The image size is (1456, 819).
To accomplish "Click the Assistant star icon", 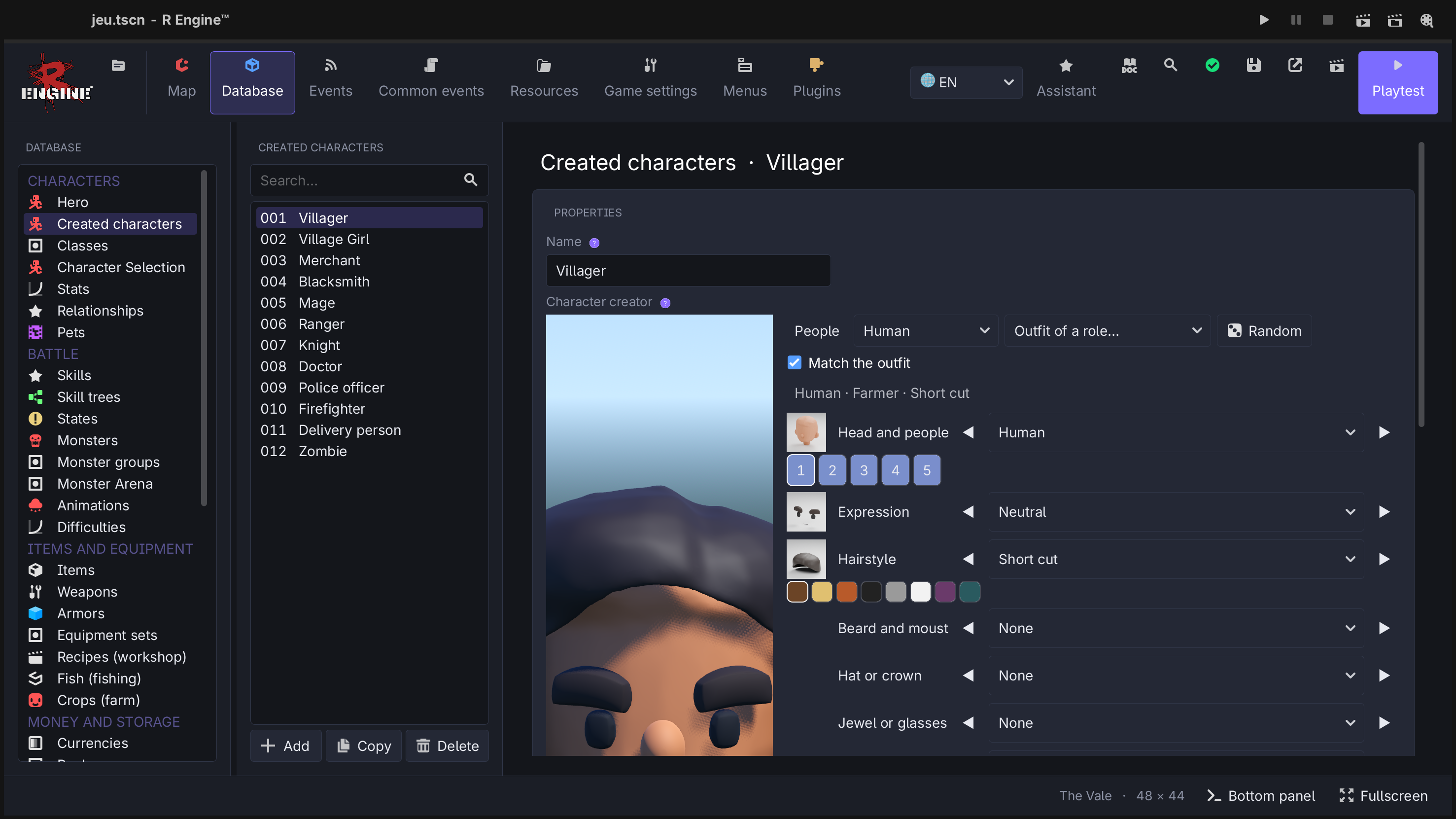I will point(1066,66).
